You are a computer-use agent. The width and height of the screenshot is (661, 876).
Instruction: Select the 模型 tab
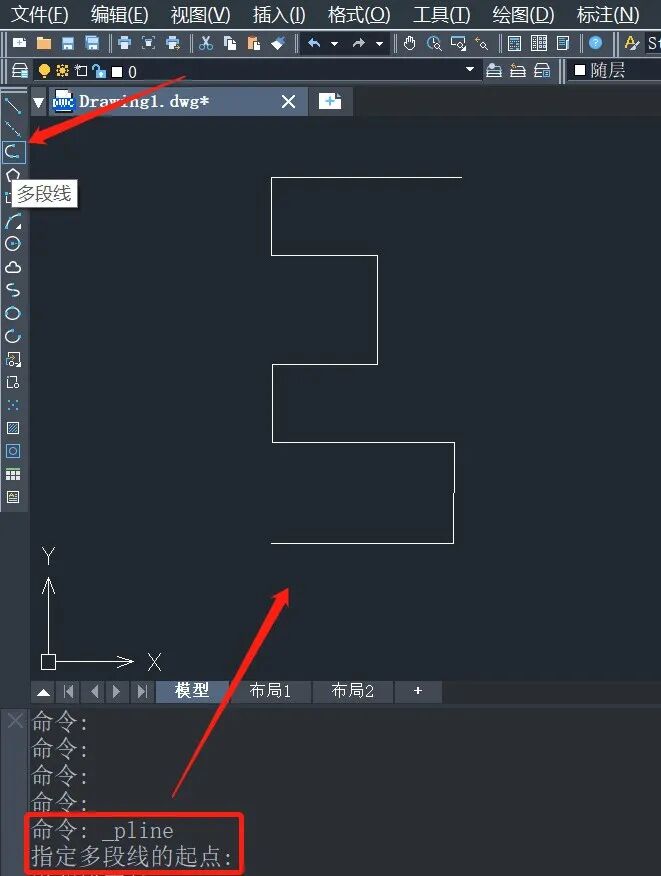tap(192, 691)
